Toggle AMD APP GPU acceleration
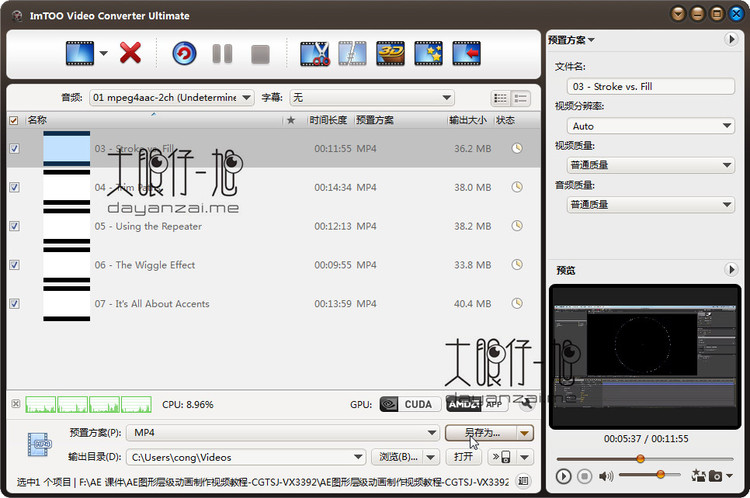This screenshot has height=498, width=750. 476,404
